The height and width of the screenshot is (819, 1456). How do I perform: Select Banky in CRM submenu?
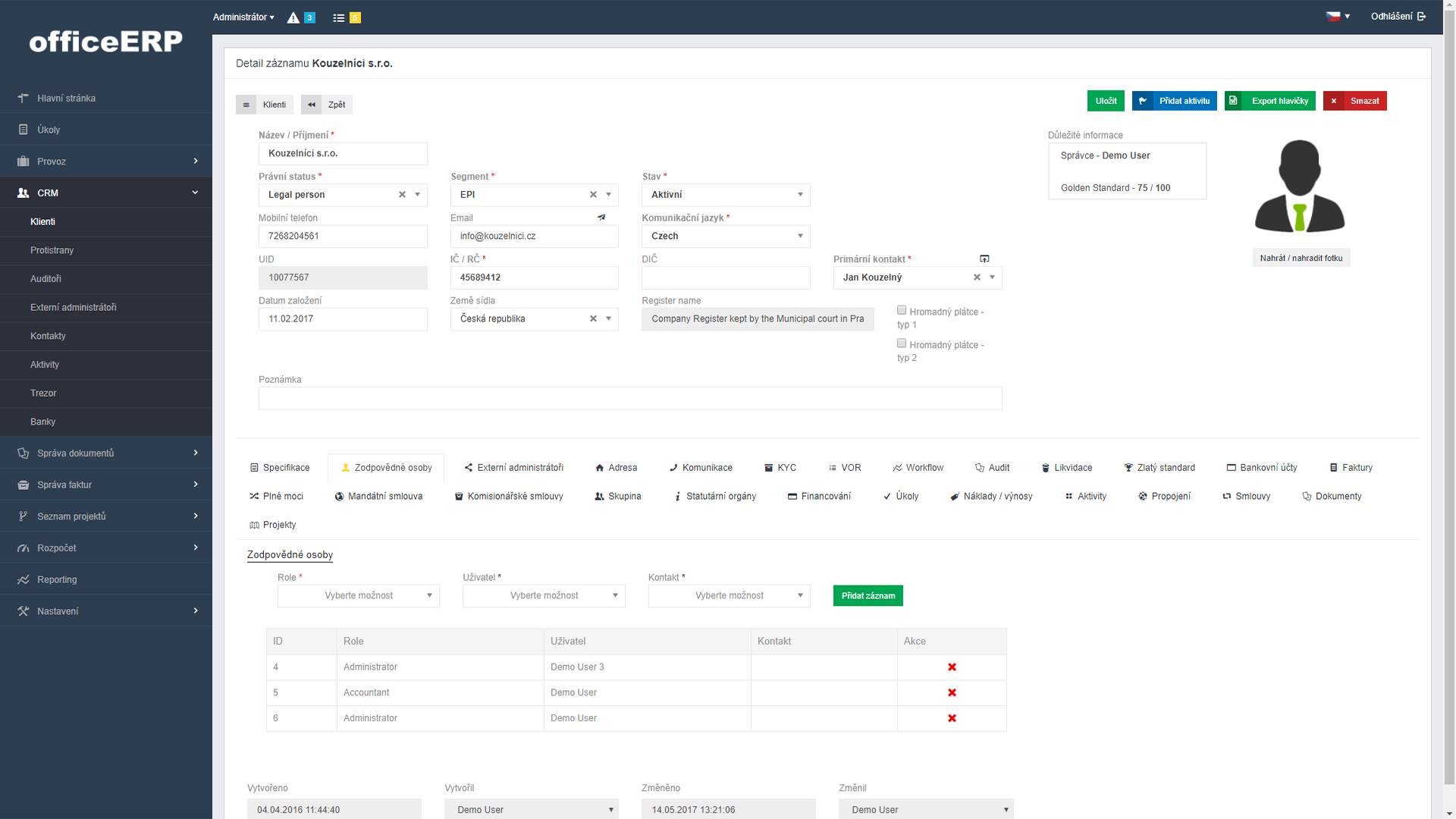[x=106, y=422]
